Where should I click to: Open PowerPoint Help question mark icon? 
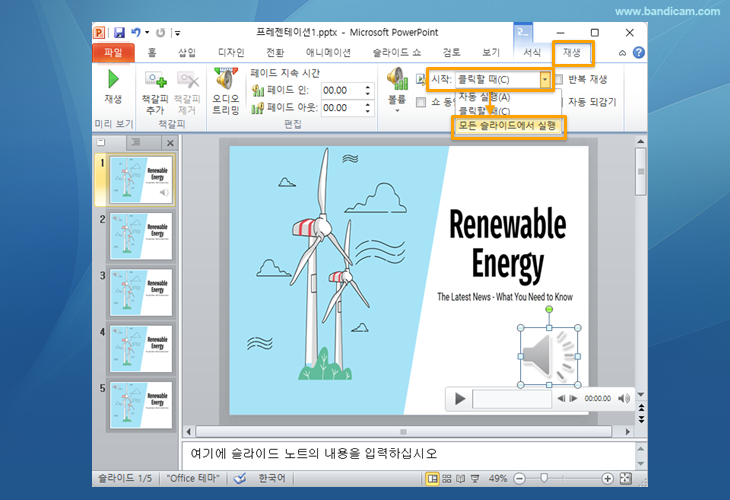[638, 52]
